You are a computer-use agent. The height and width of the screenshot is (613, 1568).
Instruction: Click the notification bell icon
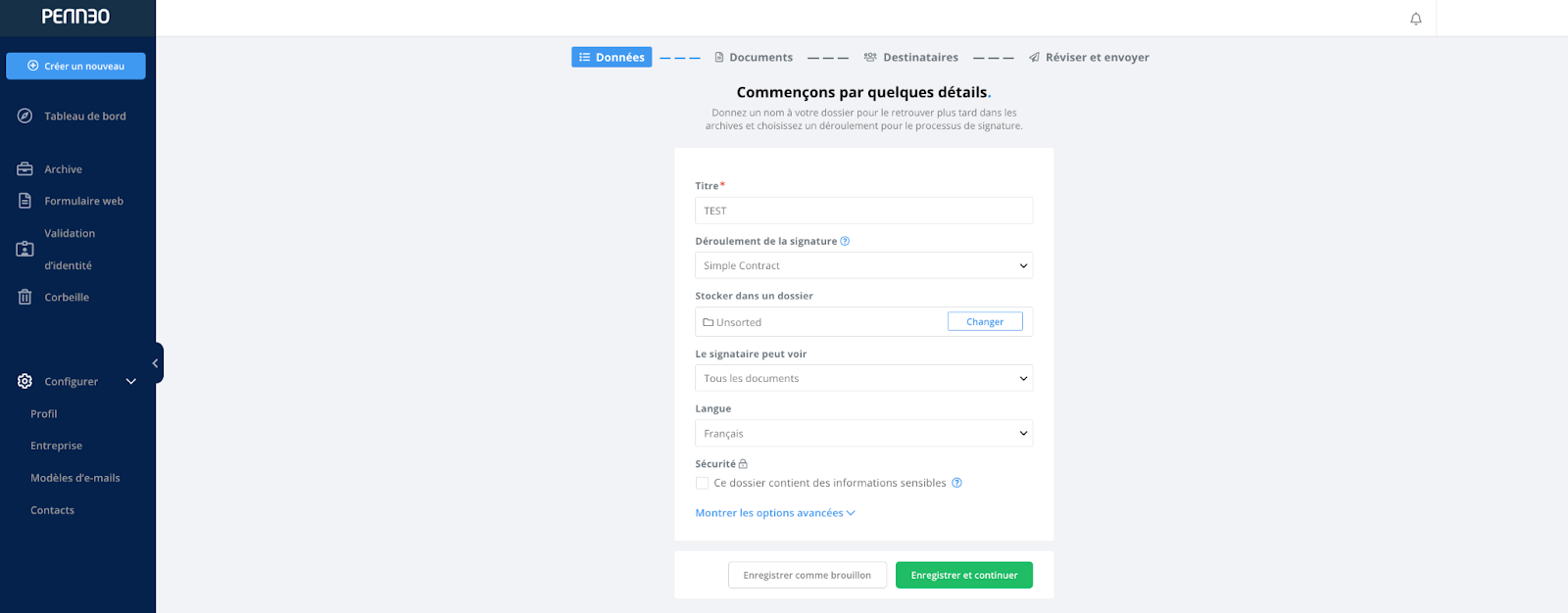pyautogui.click(x=1415, y=19)
